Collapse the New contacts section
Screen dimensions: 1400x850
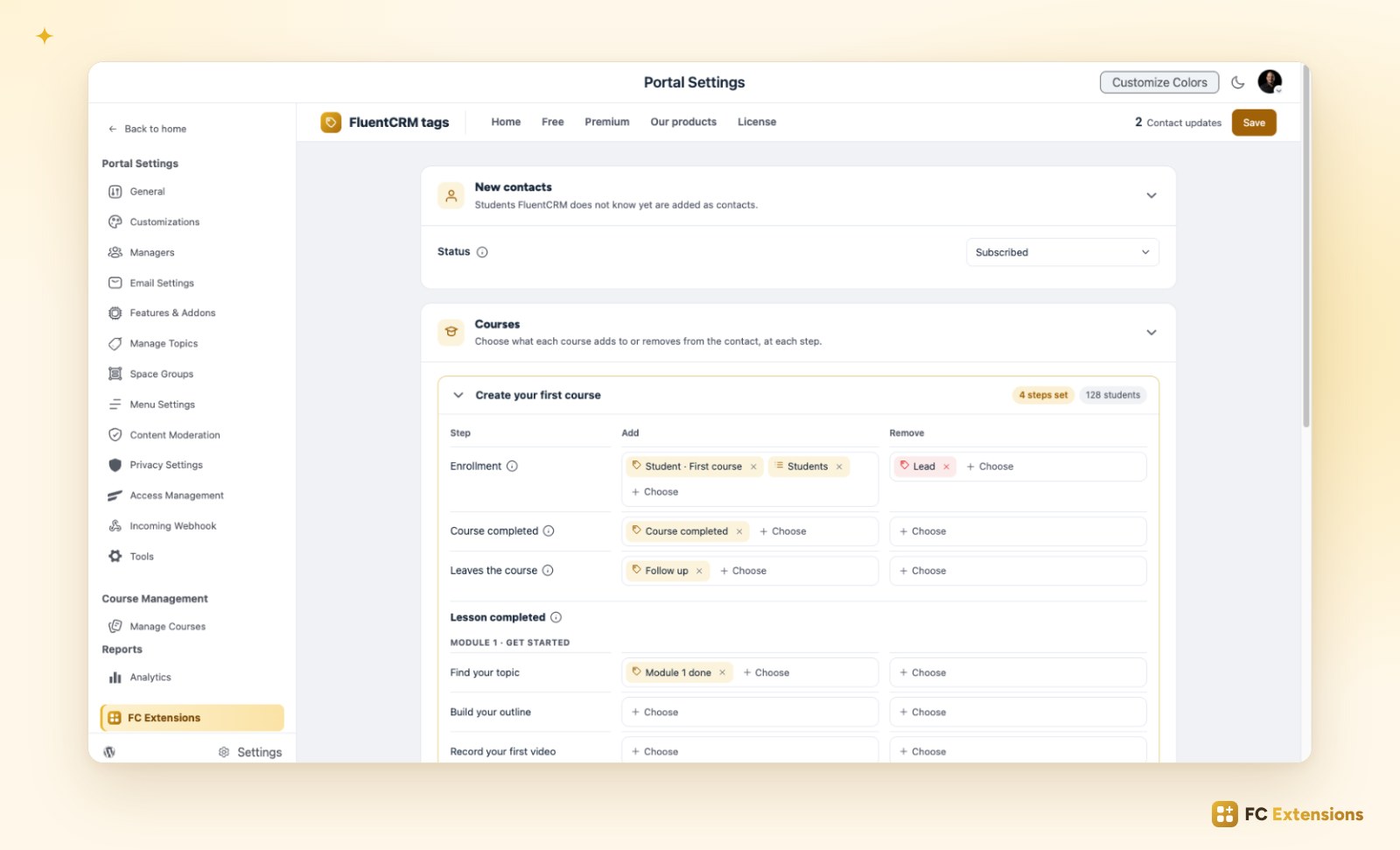coord(1151,195)
